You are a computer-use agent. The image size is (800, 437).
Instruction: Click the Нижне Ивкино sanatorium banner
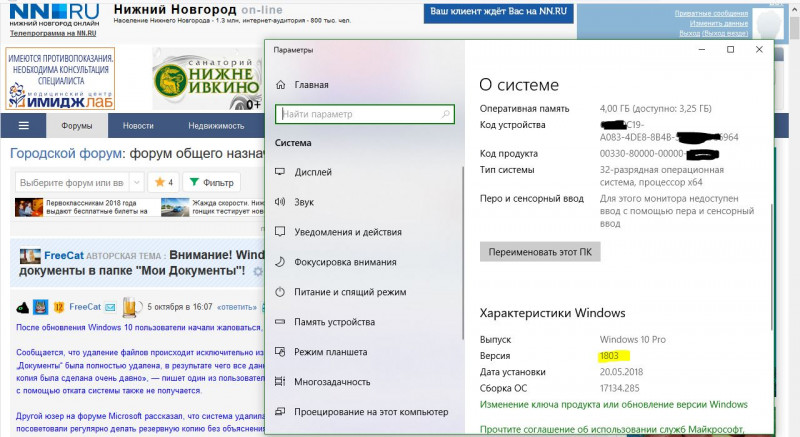[207, 79]
